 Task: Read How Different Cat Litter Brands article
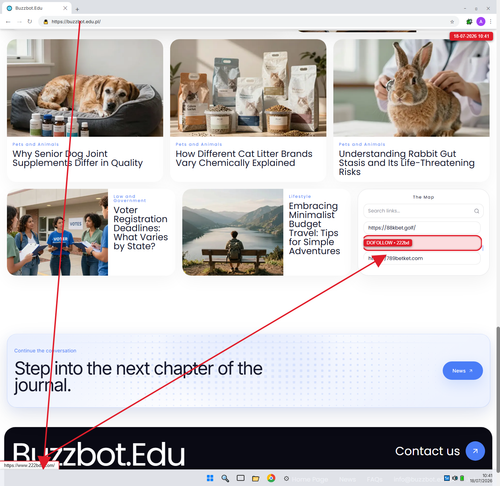coord(244,158)
